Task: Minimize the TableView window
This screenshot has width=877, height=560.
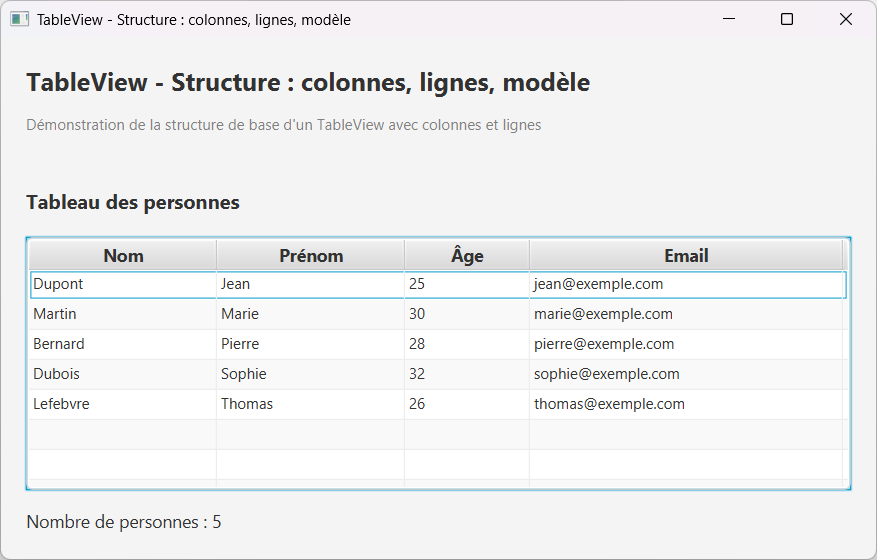Action: [729, 20]
